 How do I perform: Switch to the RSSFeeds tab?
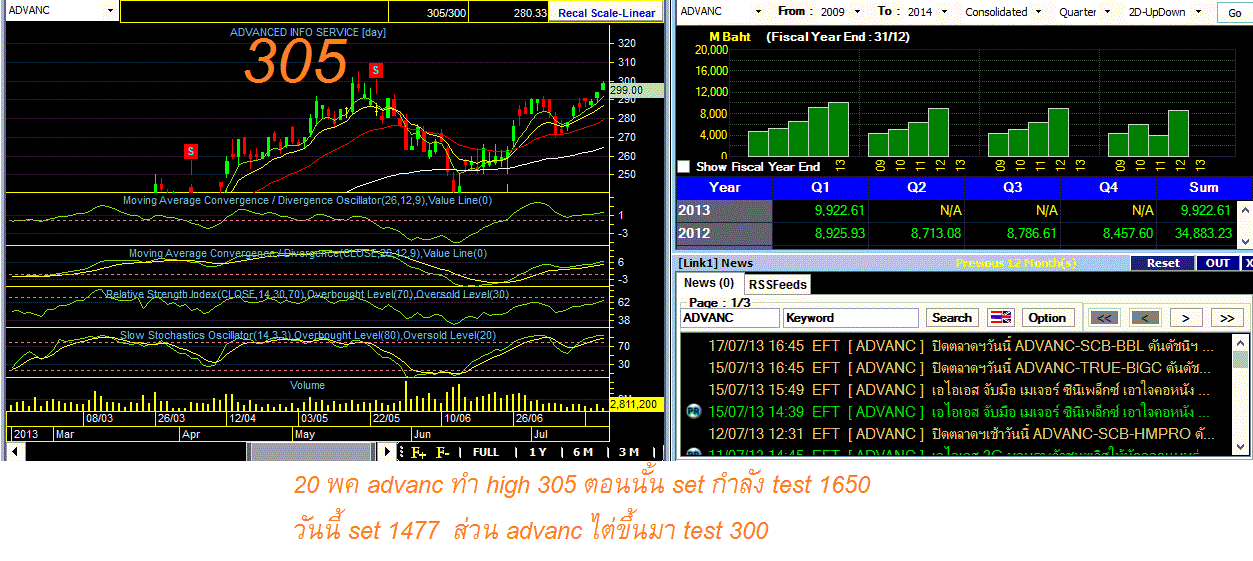777,284
